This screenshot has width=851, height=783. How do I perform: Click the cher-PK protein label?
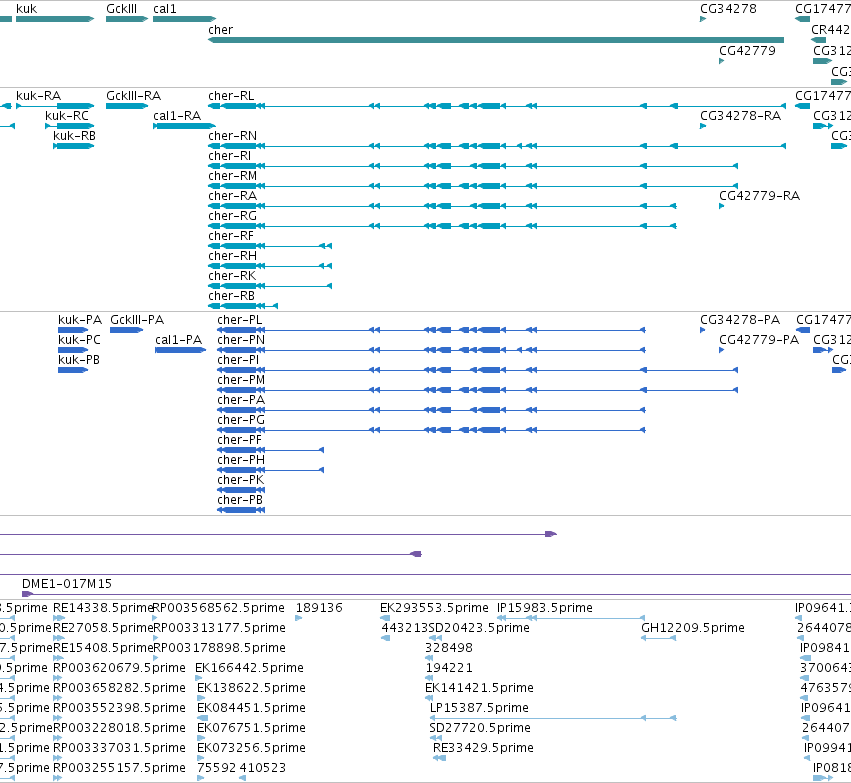coord(240,481)
